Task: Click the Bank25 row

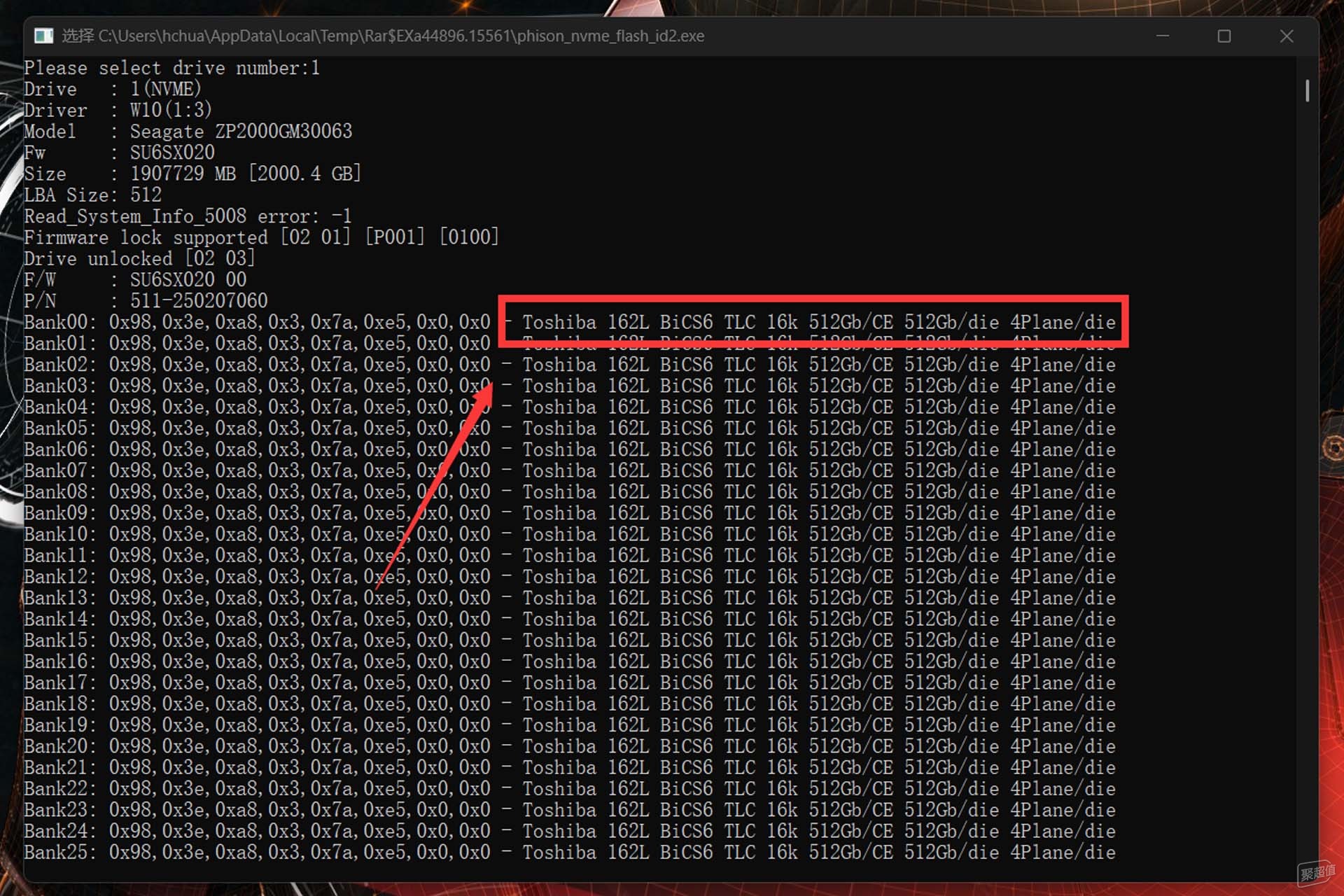Action: tap(570, 852)
